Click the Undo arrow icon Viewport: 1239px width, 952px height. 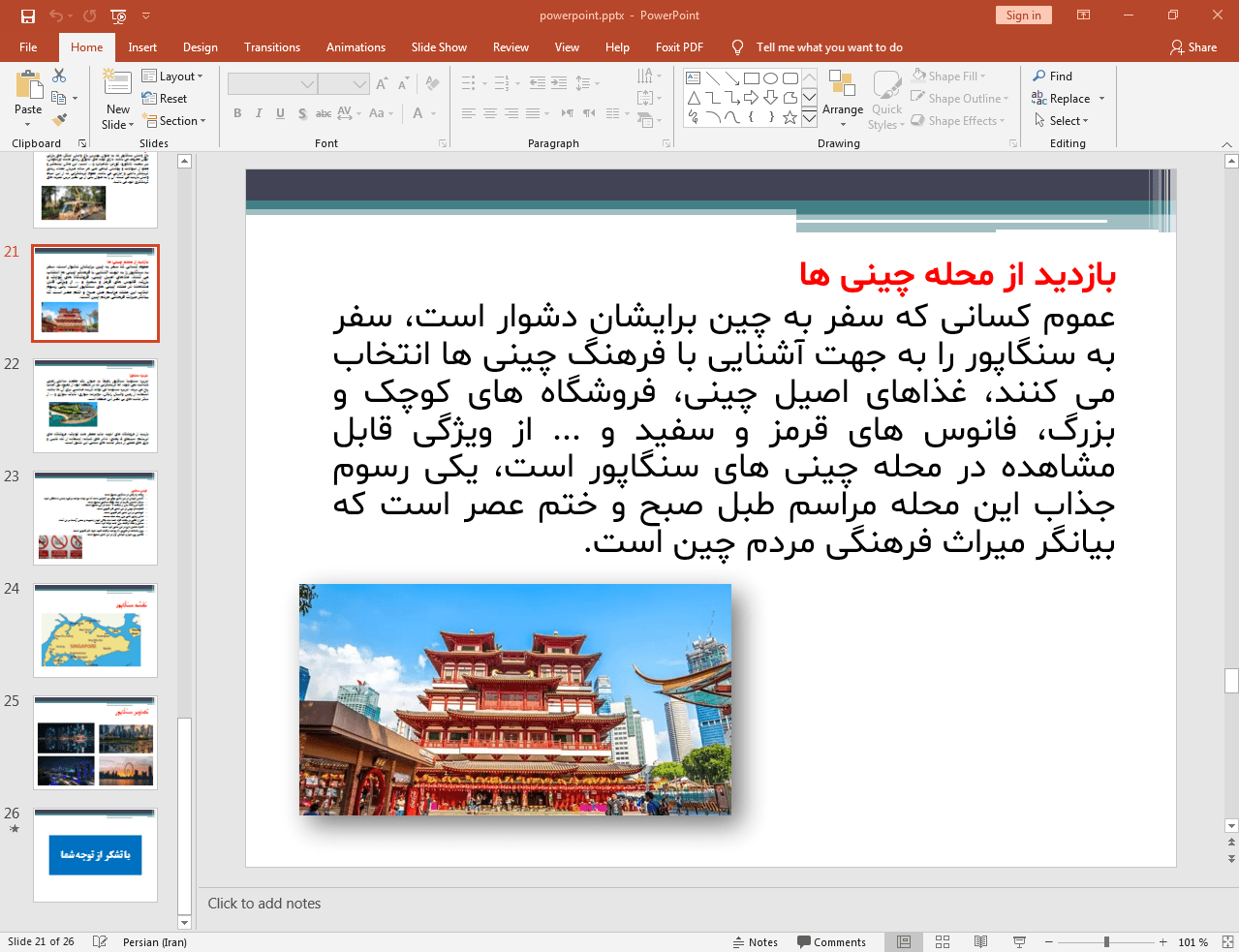tap(56, 15)
